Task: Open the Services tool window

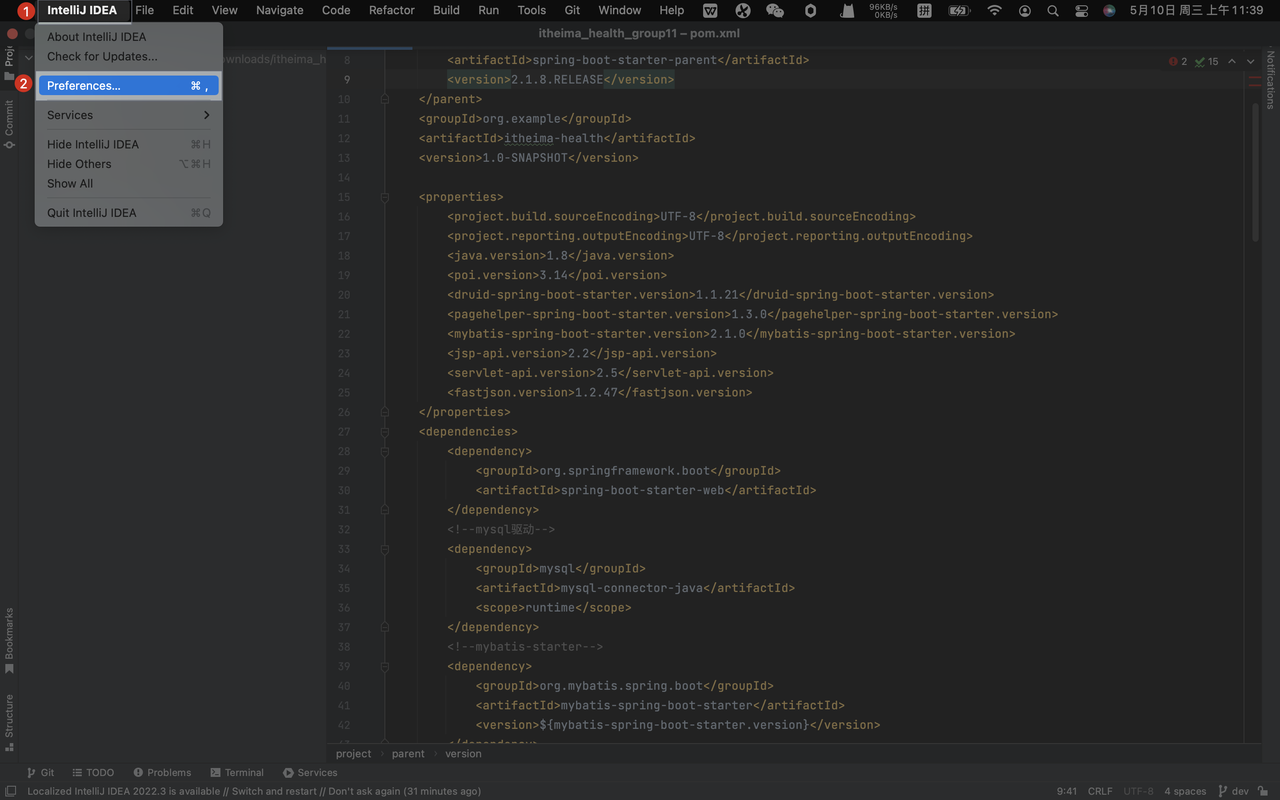Action: (x=310, y=772)
